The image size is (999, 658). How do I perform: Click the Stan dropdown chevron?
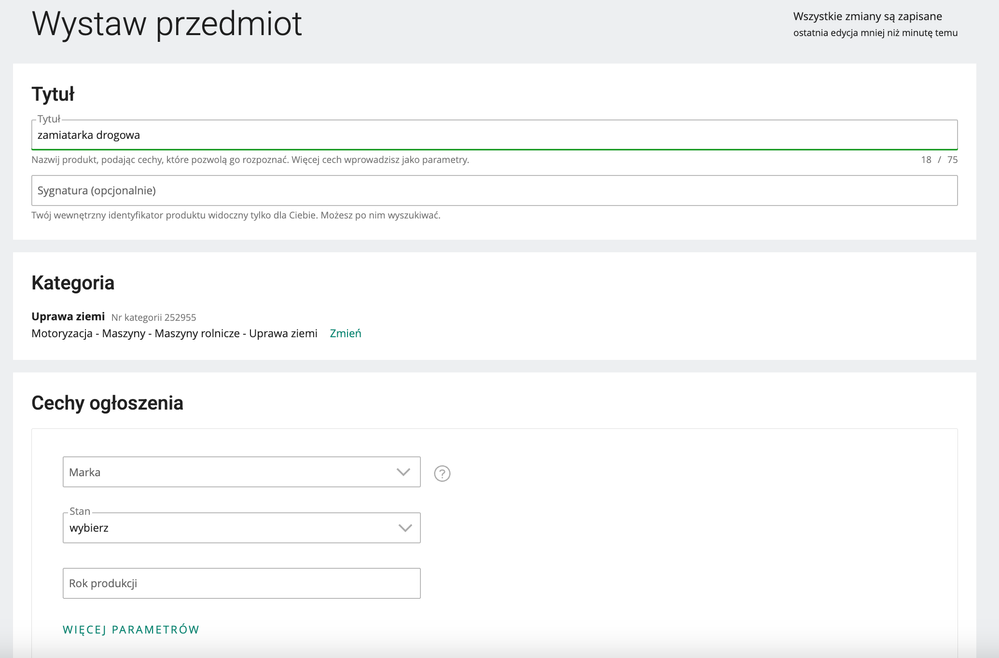pos(403,527)
